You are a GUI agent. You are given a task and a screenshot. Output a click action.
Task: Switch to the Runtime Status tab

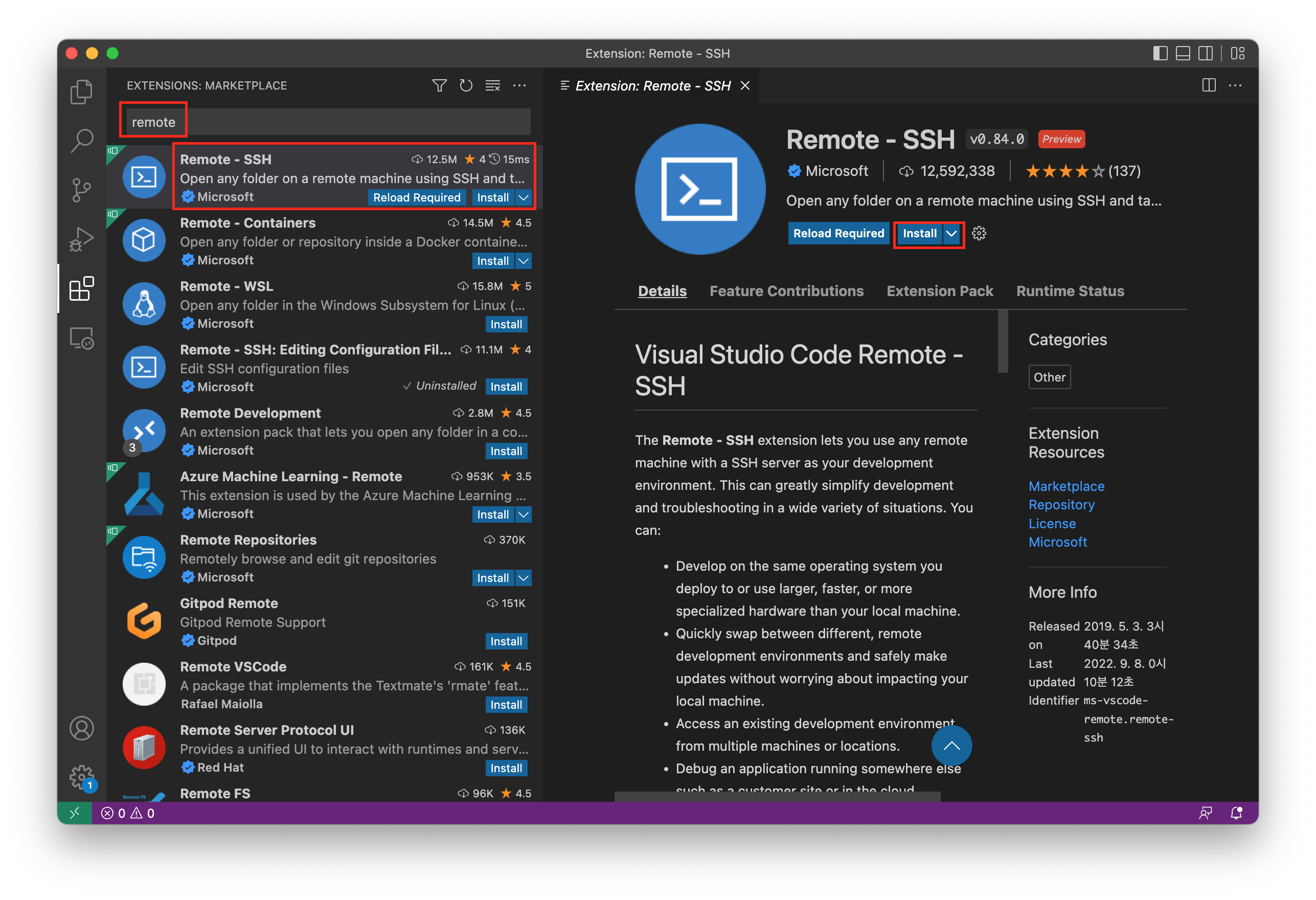tap(1070, 291)
